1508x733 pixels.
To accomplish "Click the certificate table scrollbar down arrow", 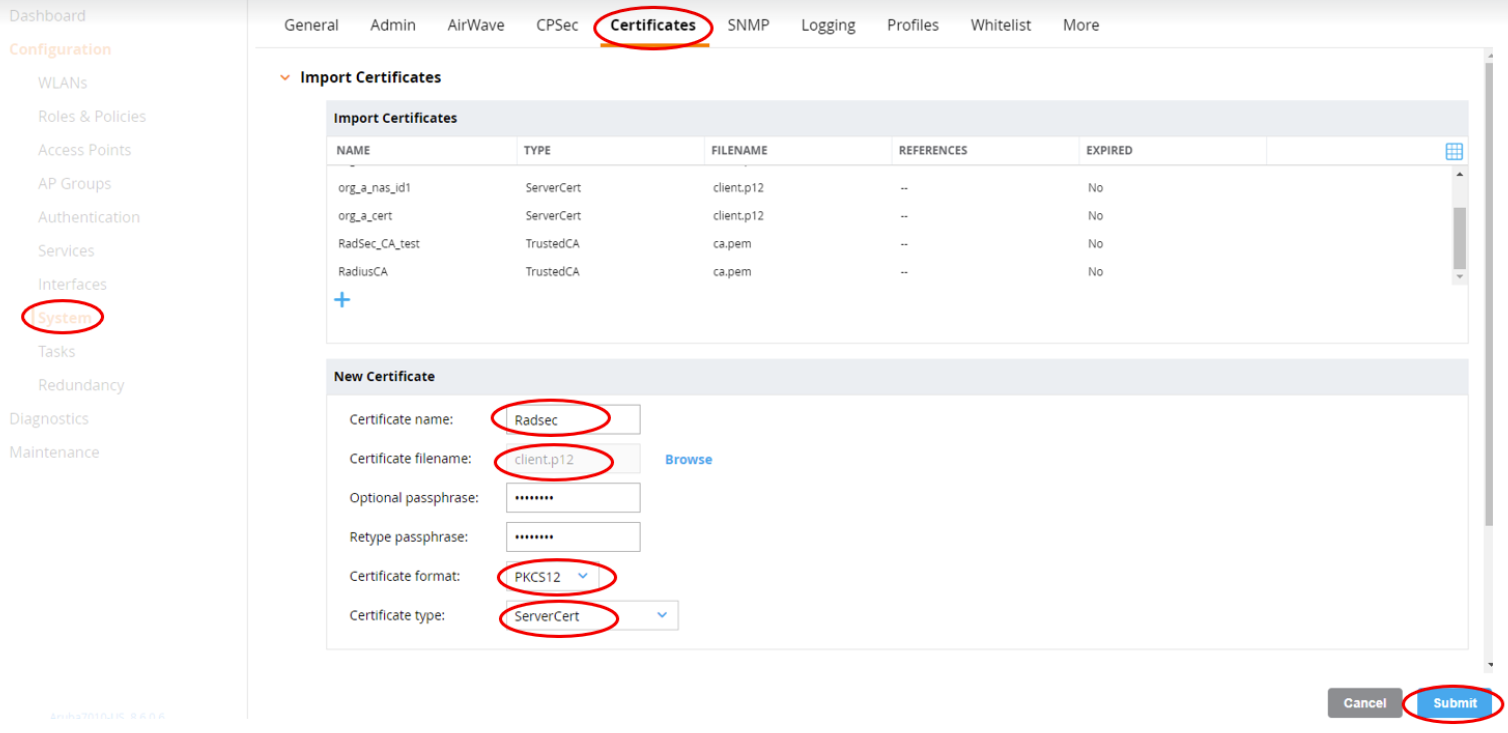I will [x=1459, y=277].
